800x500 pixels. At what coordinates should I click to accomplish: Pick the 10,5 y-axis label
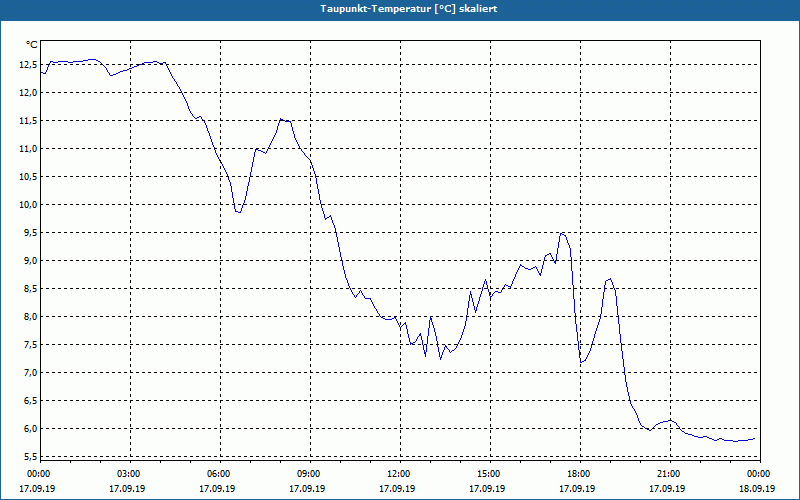(x=29, y=177)
